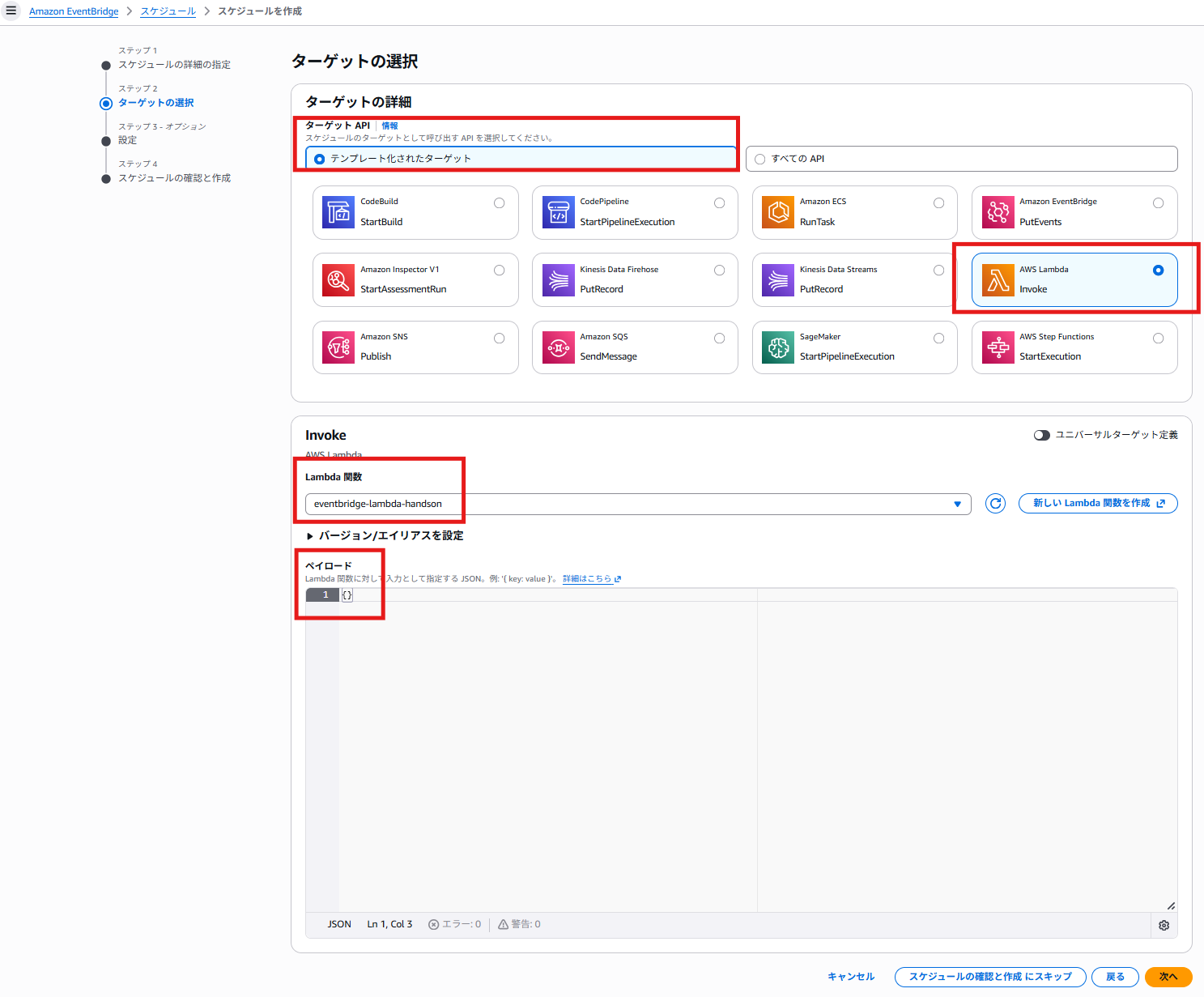This screenshot has height=997, width=1204.
Task: Grab the payload editor resize handle
Action: click(1171, 905)
